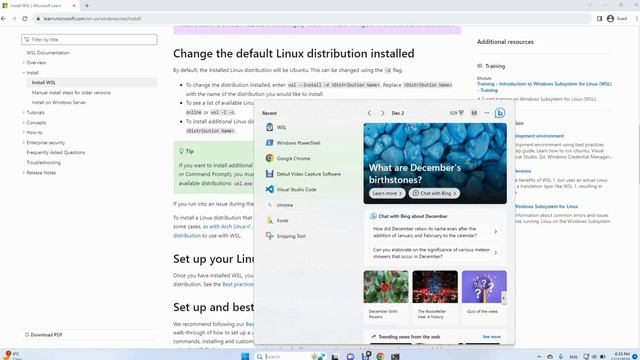Open 'Manual install steps for older versions'

[x=71, y=93]
